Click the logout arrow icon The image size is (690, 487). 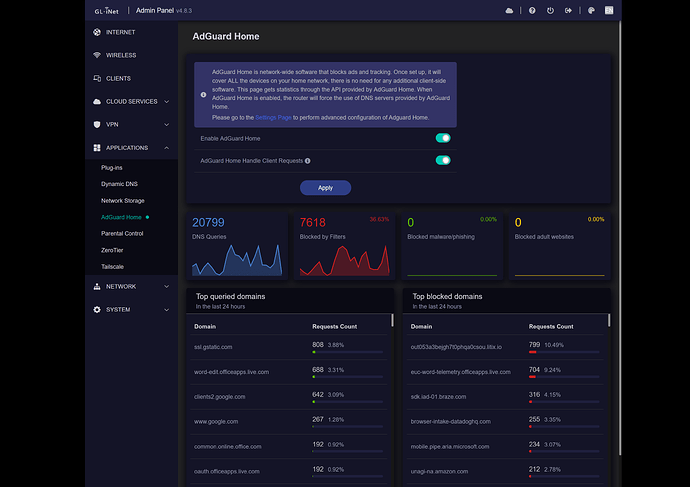pos(567,10)
